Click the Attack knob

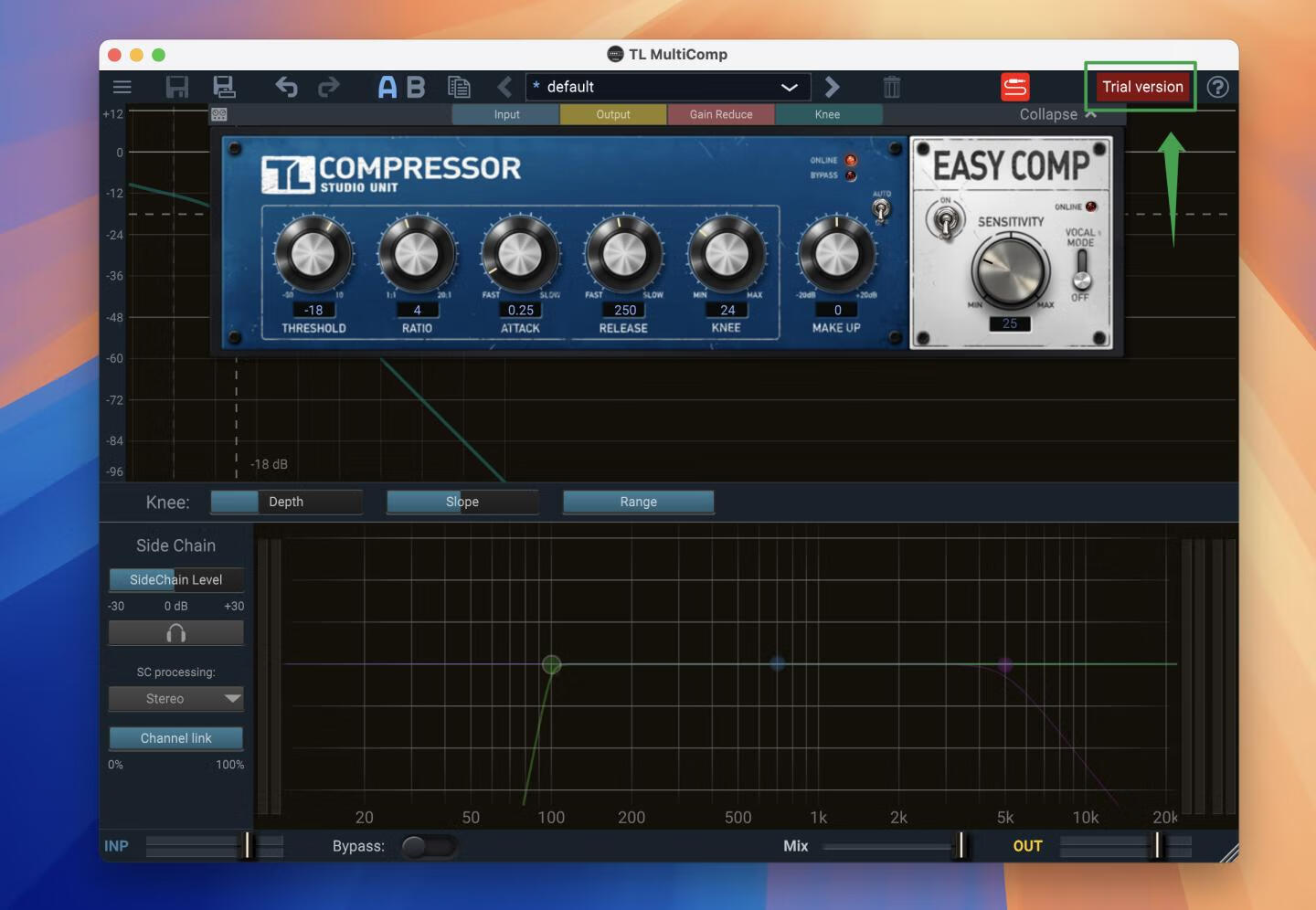coord(520,254)
